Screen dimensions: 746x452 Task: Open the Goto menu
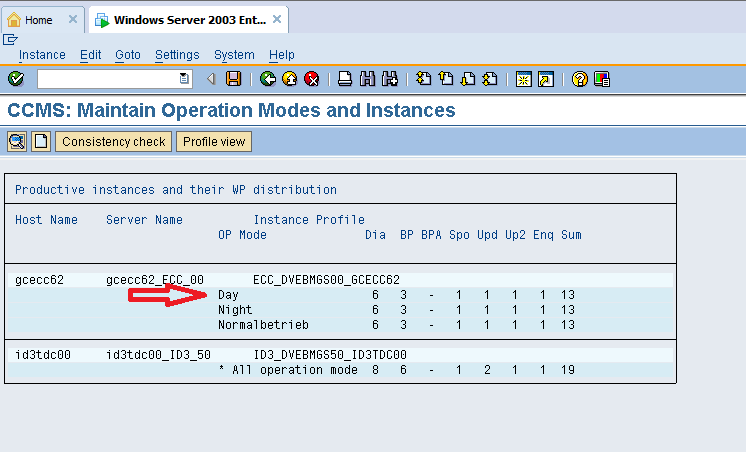(128, 55)
